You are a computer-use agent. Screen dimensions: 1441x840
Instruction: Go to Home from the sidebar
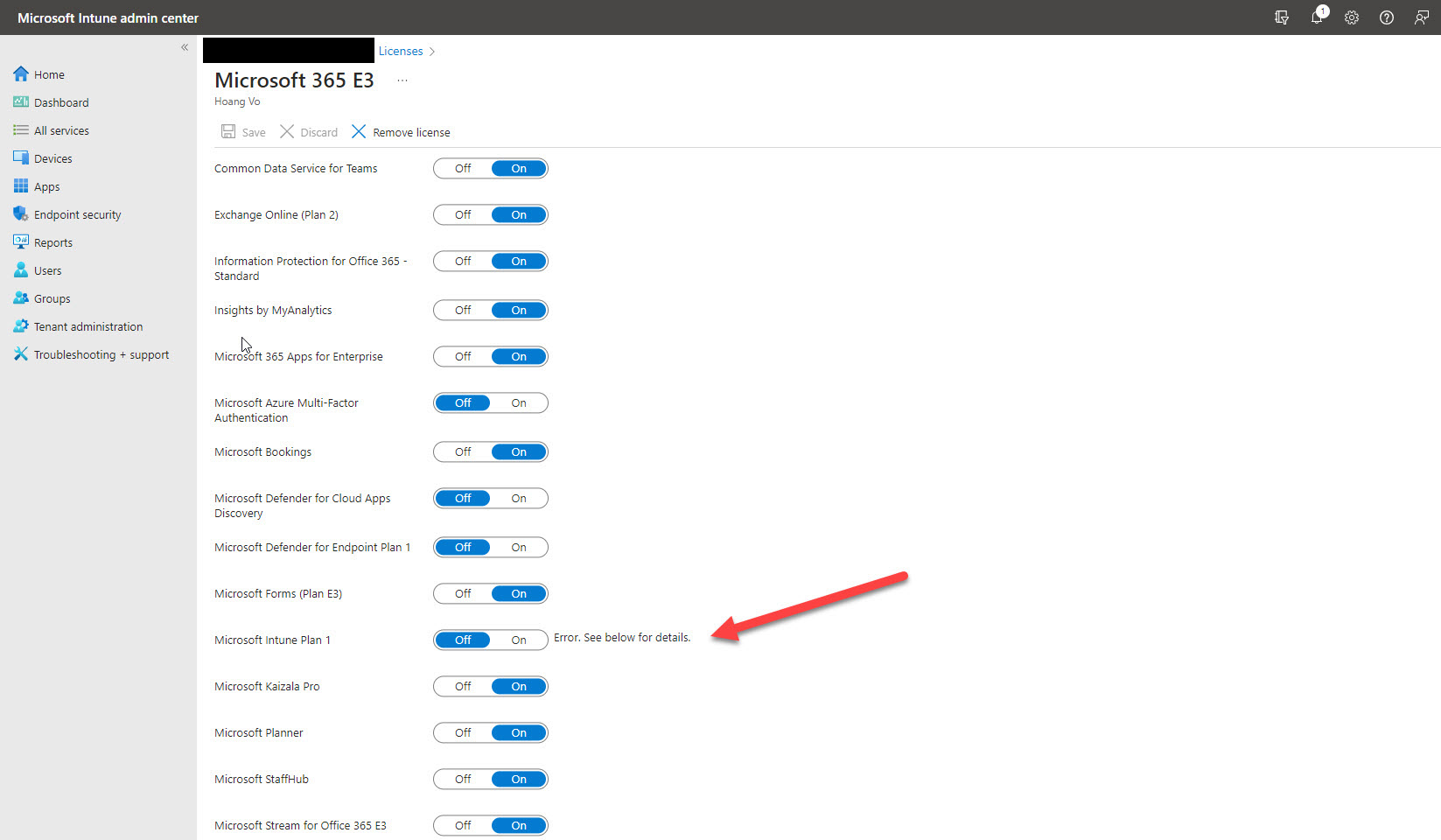click(x=48, y=74)
